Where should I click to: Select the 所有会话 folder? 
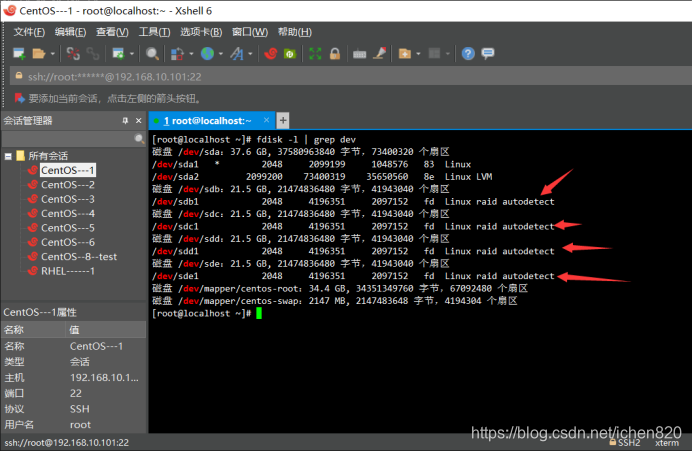pyautogui.click(x=48, y=156)
